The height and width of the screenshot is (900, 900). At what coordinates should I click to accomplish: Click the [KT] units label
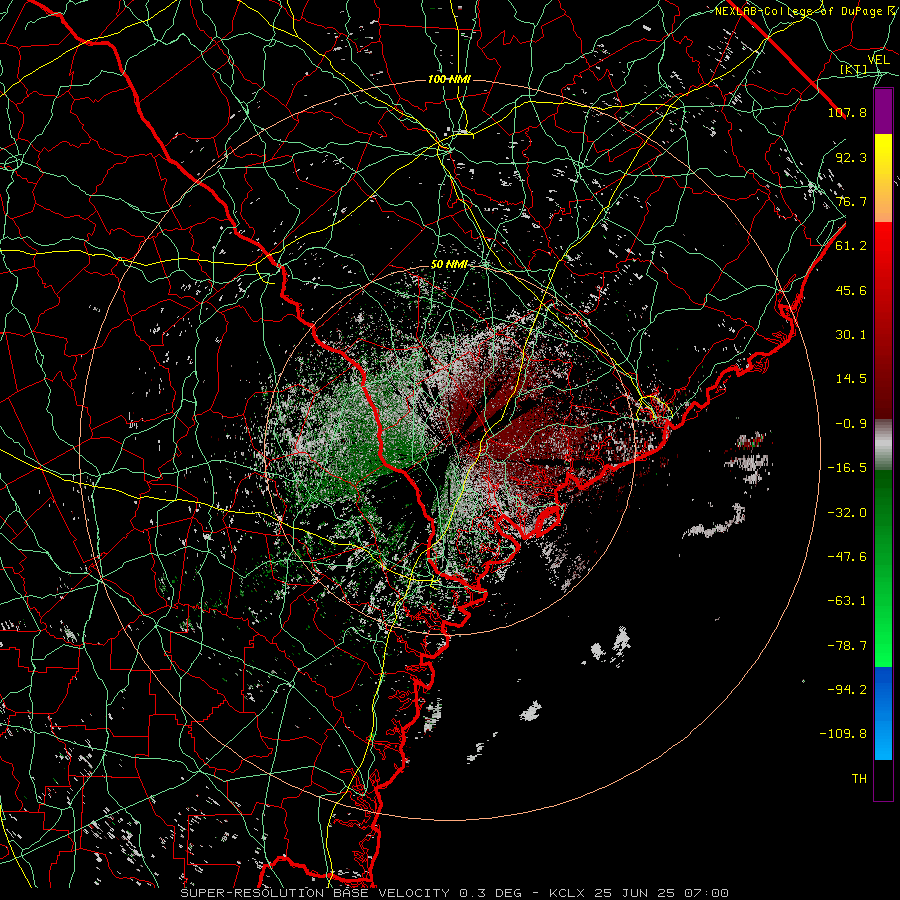[853, 69]
